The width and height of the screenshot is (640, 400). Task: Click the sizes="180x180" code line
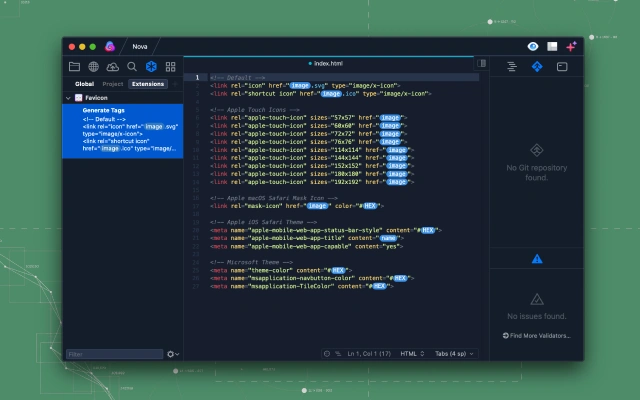coord(312,174)
